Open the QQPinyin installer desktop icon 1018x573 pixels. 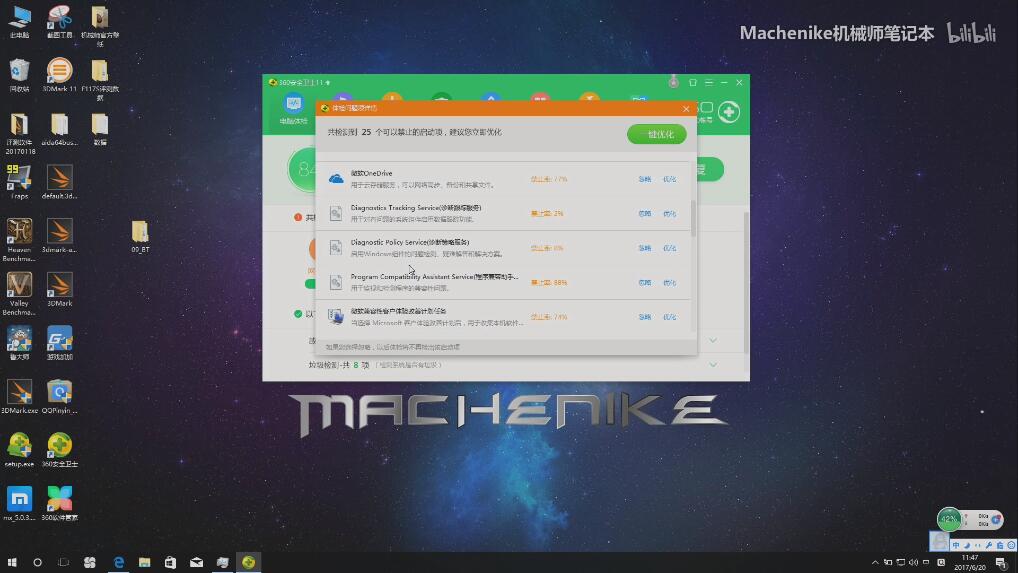point(59,396)
